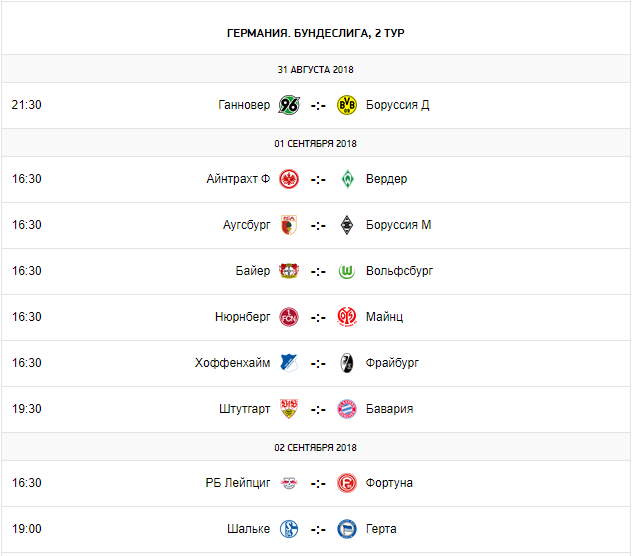
Task: Click the Nürnberg club crest
Action: [289, 317]
